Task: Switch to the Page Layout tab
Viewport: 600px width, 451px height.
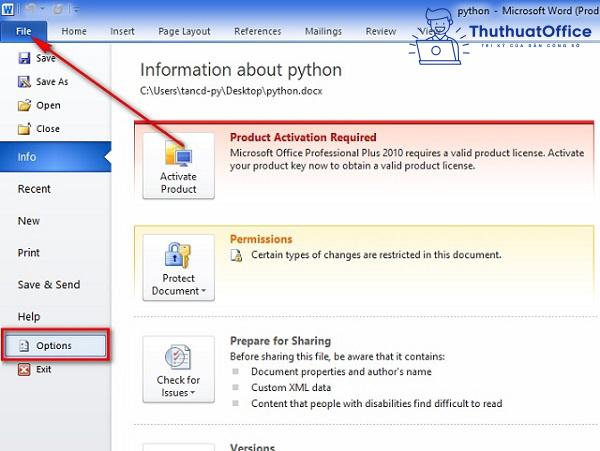Action: [x=184, y=31]
